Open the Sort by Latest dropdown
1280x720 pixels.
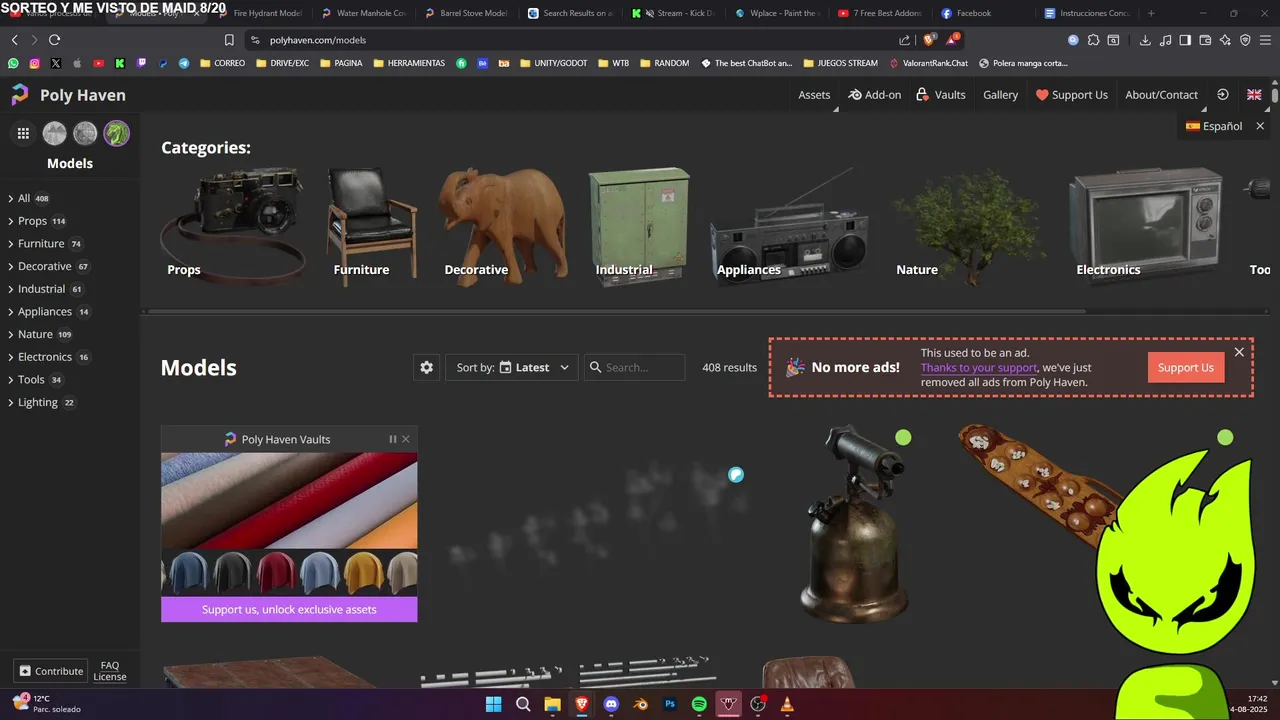pos(511,367)
